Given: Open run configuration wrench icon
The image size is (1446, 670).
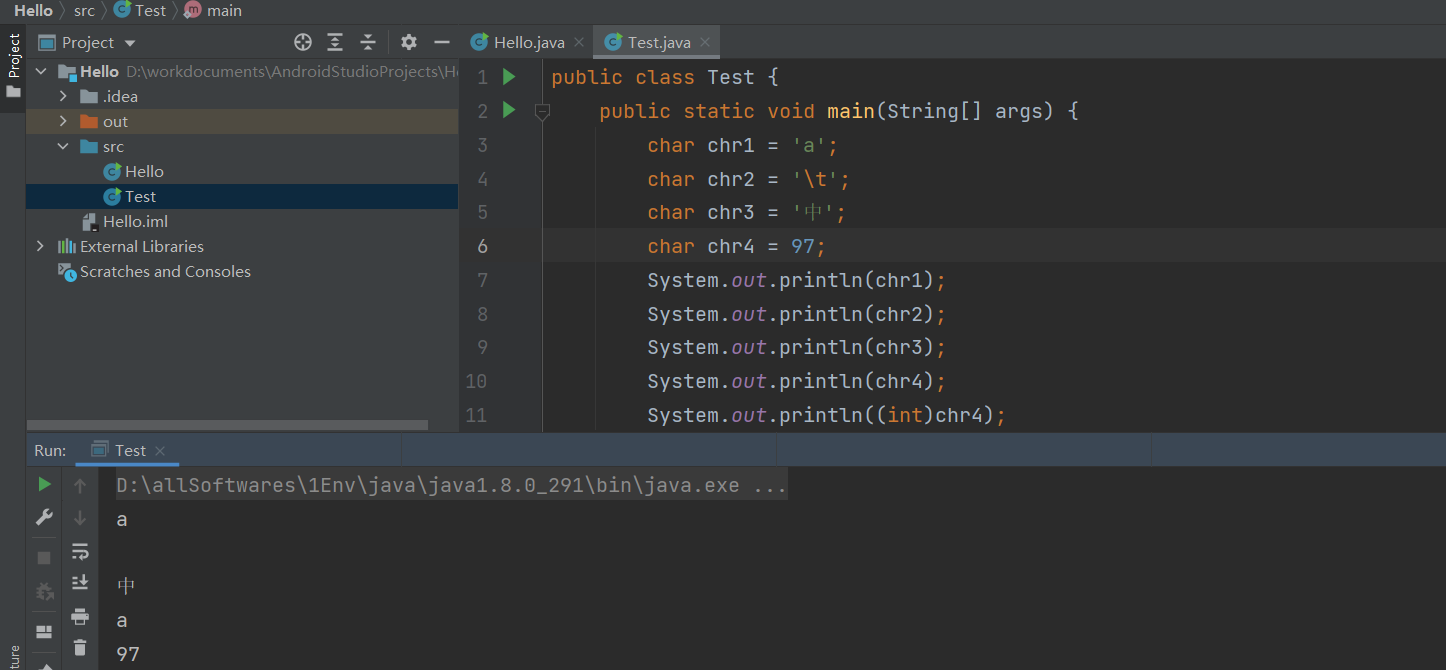Looking at the screenshot, I should coord(44,517).
